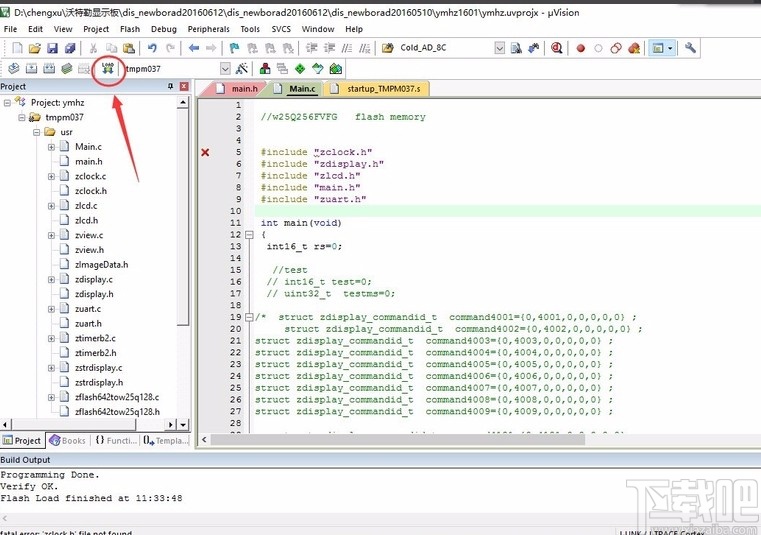The height and width of the screenshot is (535, 761).
Task: Switch to the Books panel tab
Action: coord(67,441)
